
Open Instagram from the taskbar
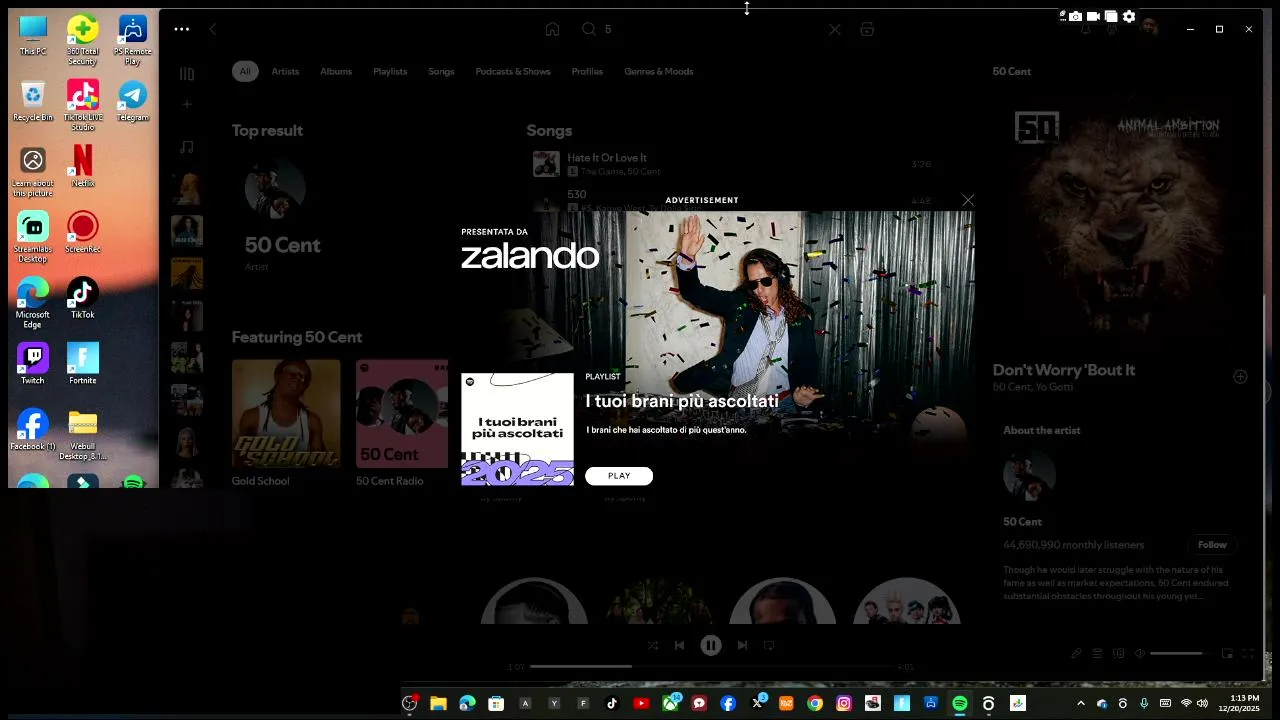point(844,704)
